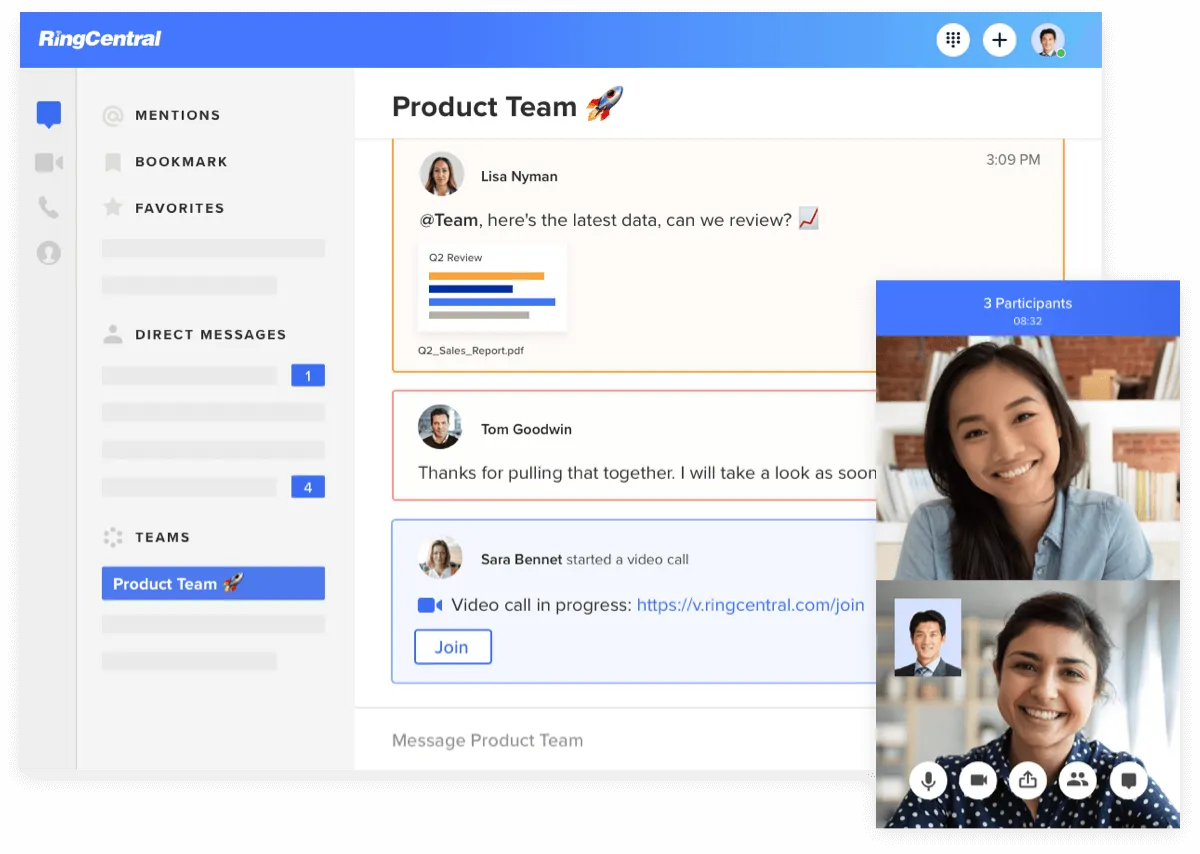This screenshot has width=1200, height=854.
Task: Open chat in video call controls
Action: (1128, 780)
